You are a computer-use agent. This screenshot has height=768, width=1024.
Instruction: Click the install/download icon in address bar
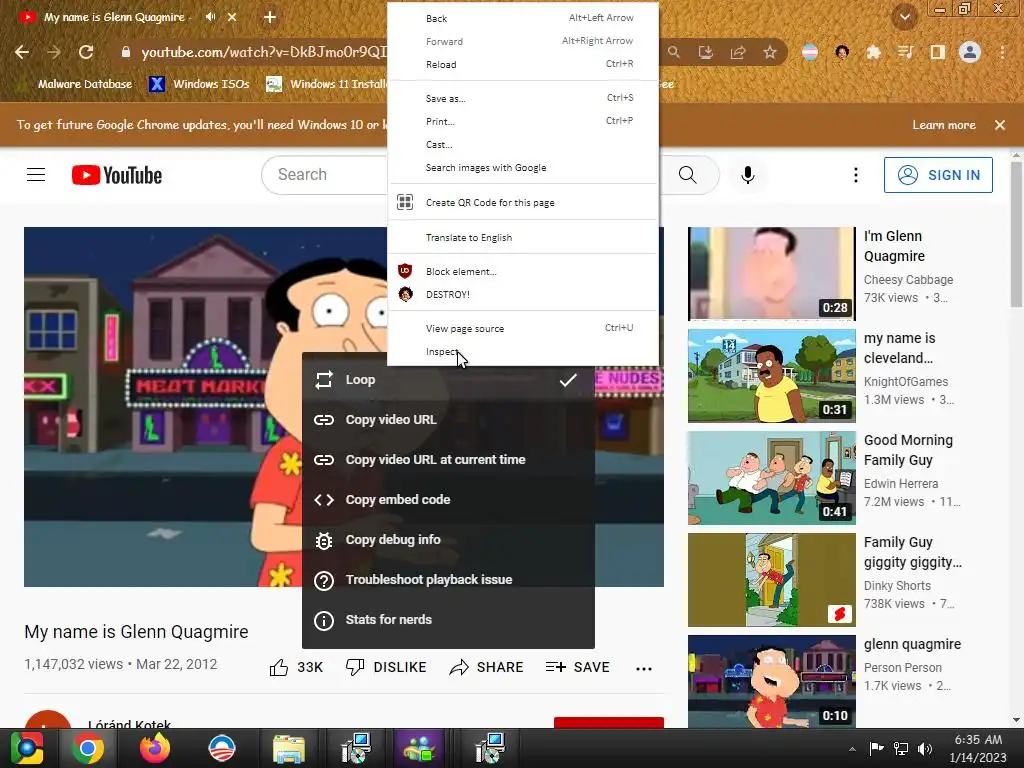(705, 52)
